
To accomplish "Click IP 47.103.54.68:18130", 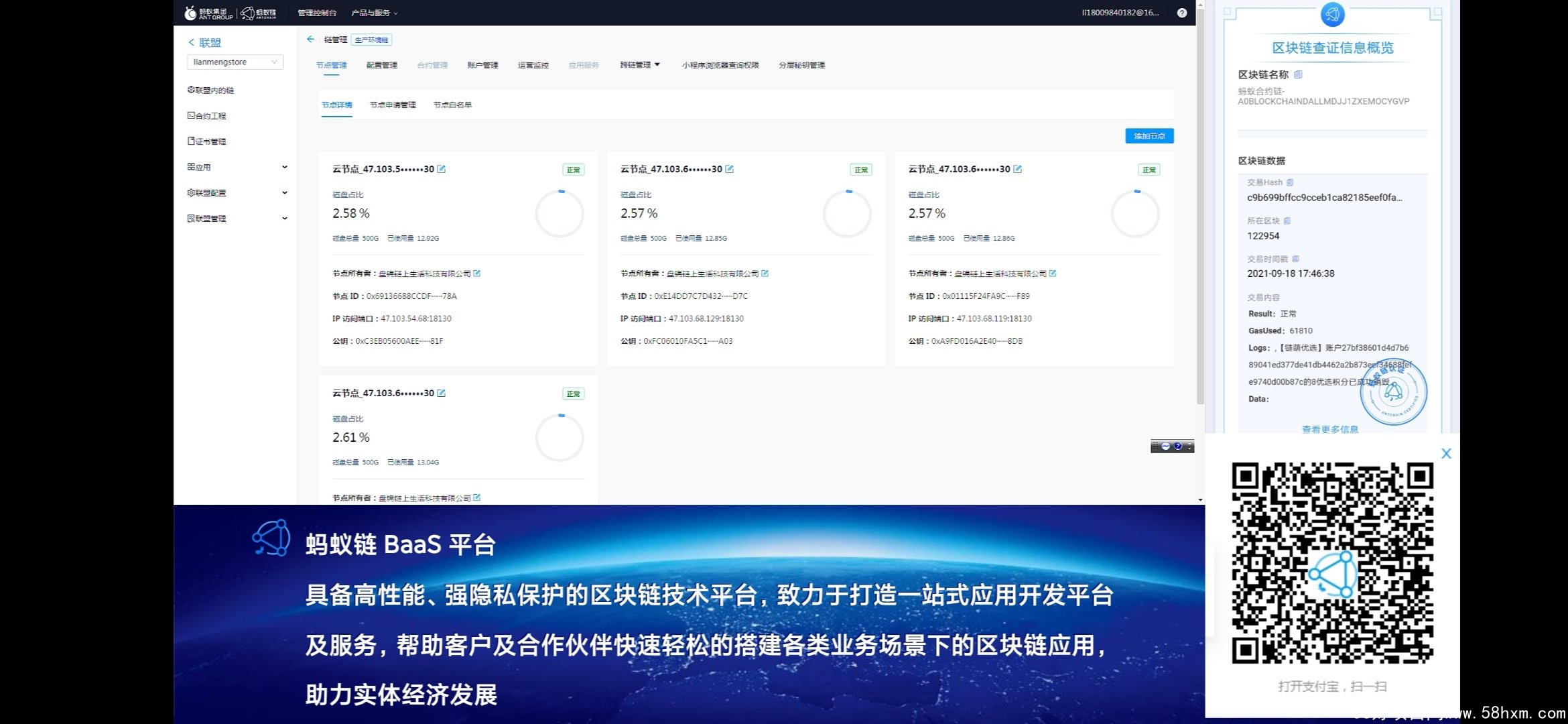I will [416, 318].
